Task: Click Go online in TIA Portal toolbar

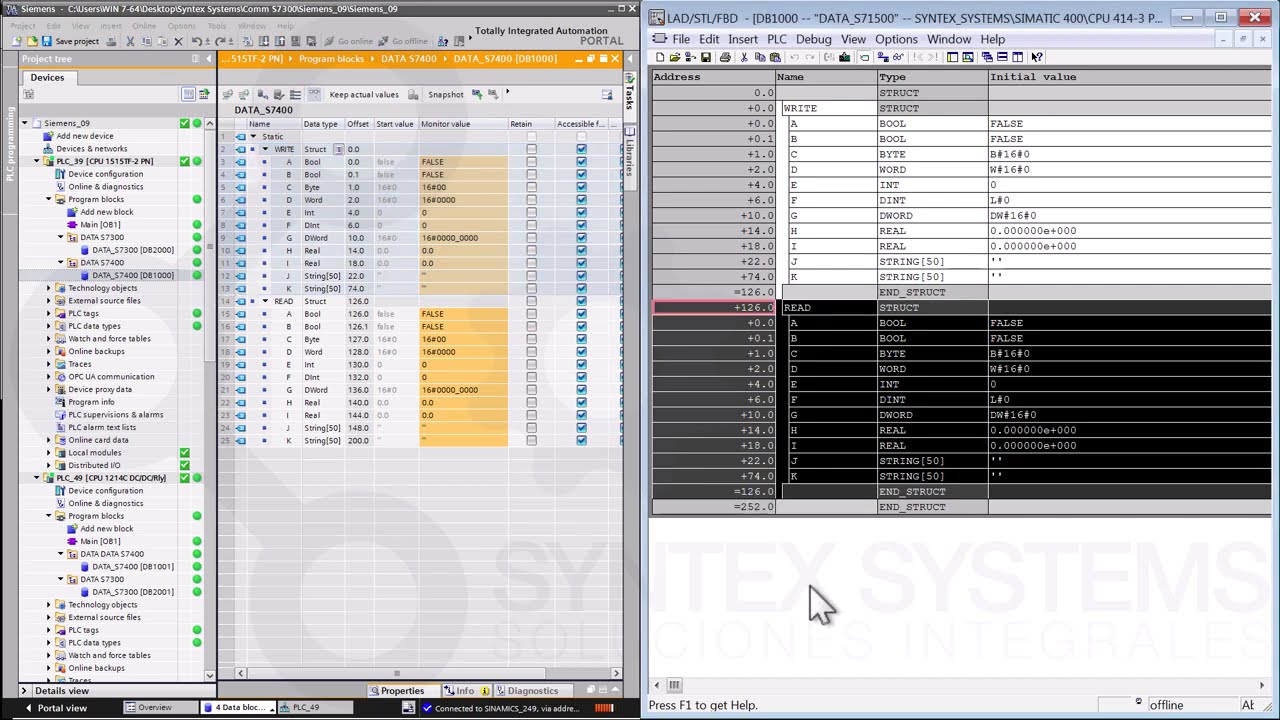Action: tap(350, 41)
